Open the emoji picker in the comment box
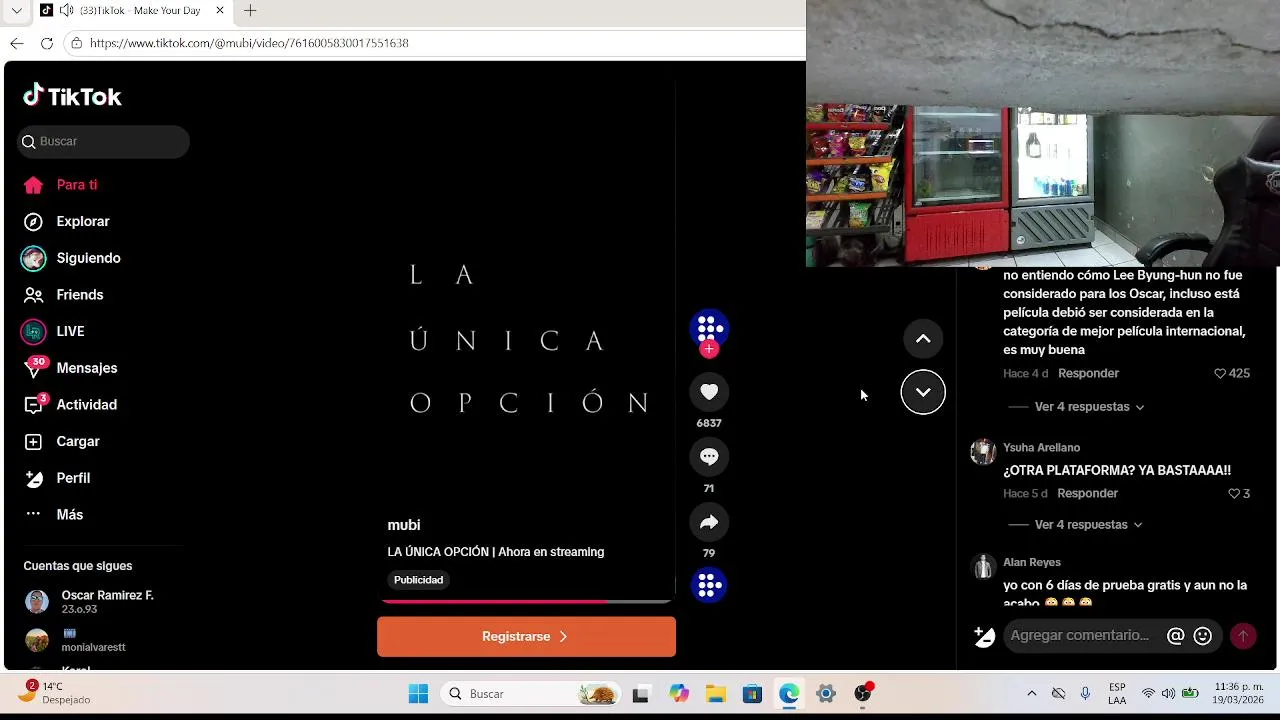The image size is (1280, 720). pyautogui.click(x=1203, y=636)
